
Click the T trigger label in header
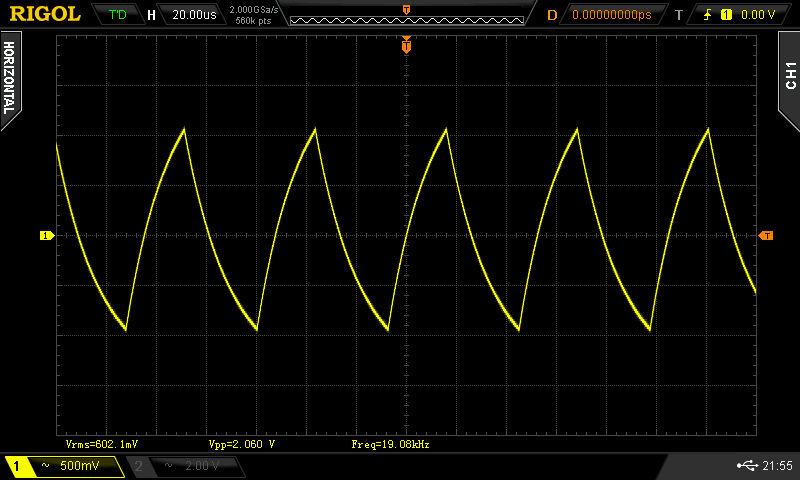click(x=679, y=15)
